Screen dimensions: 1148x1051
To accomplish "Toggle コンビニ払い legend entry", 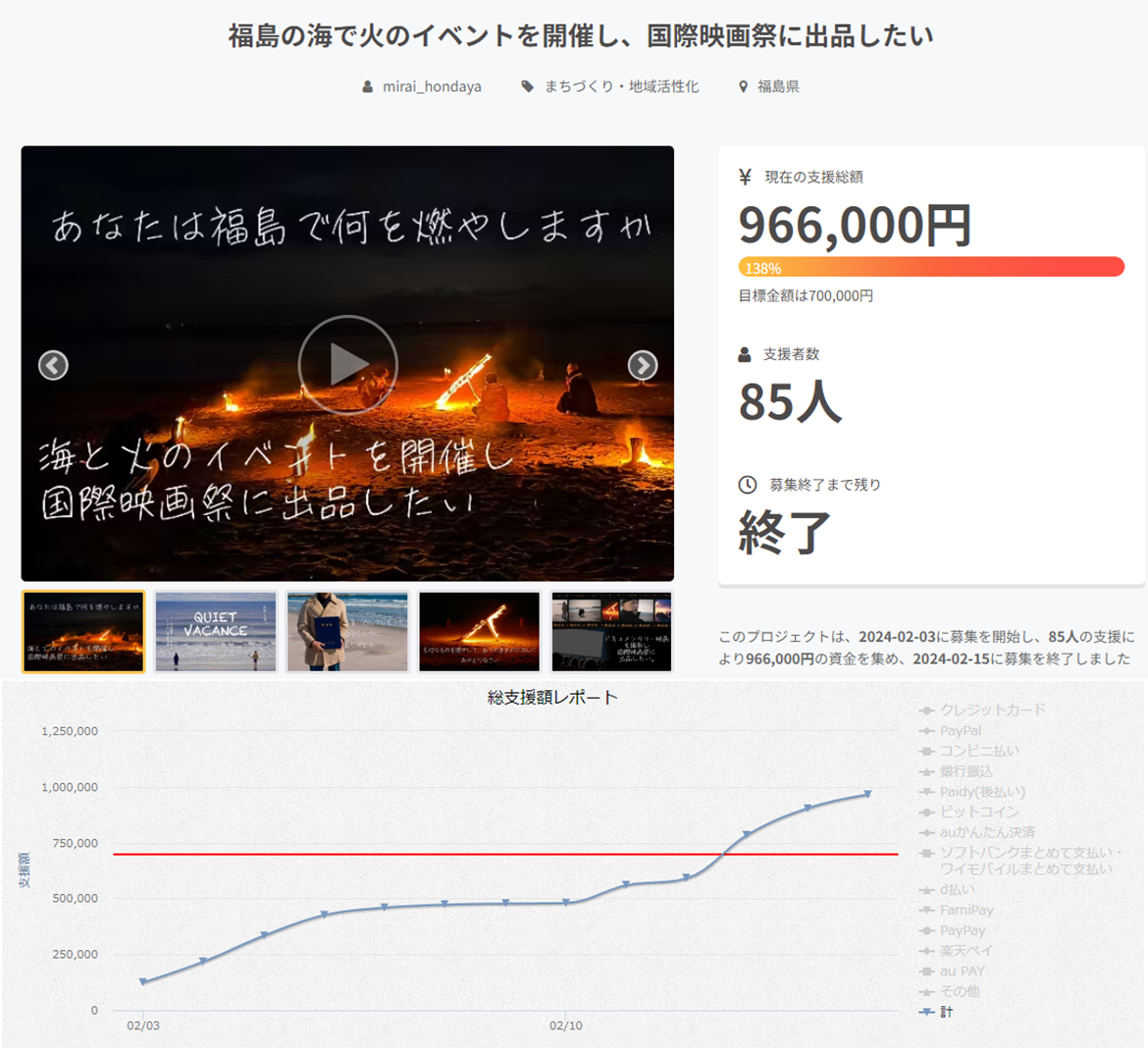I will pyautogui.click(x=978, y=751).
